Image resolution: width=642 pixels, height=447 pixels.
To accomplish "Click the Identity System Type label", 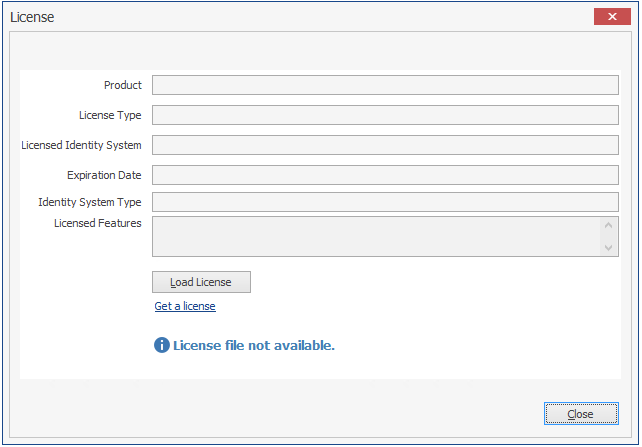I will pos(90,202).
